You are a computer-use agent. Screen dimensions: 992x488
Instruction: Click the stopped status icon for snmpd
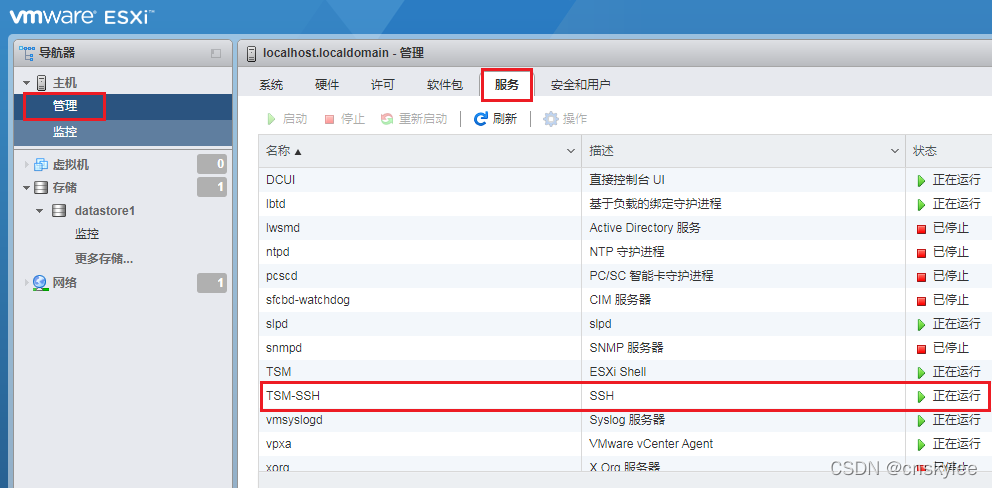[921, 349]
